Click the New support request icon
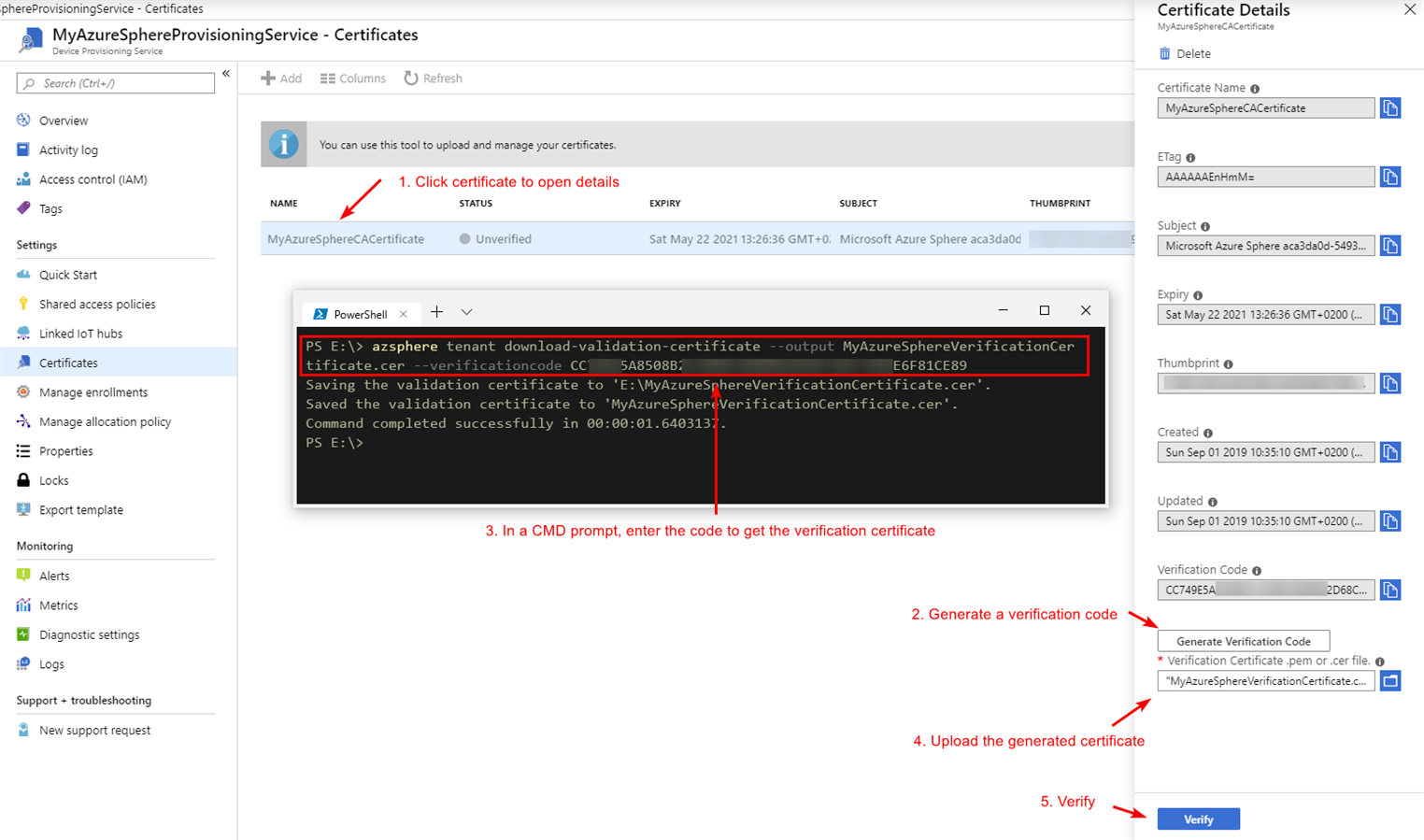Viewport: 1424px width, 840px height. coord(23,730)
